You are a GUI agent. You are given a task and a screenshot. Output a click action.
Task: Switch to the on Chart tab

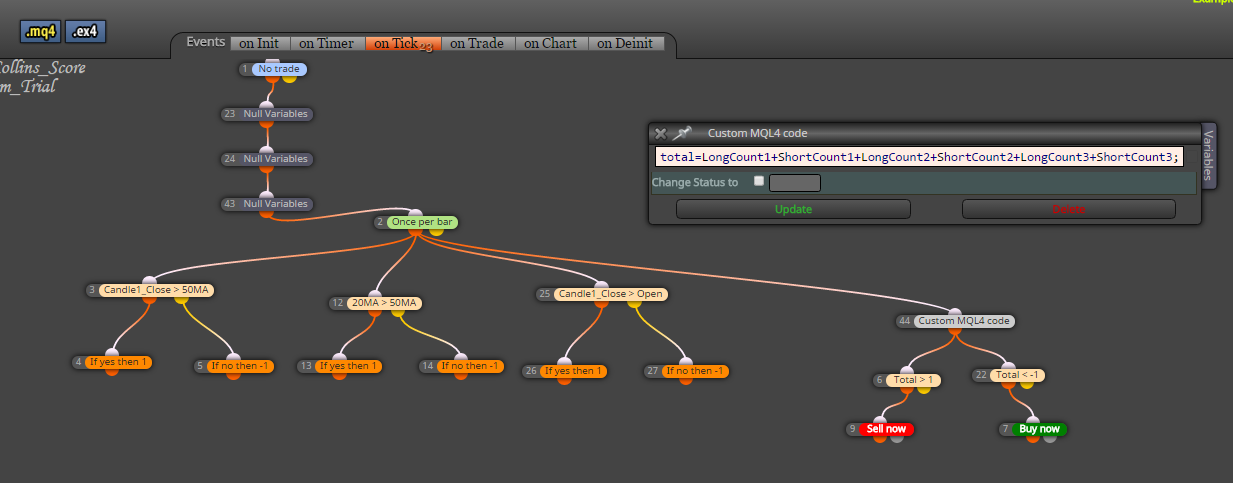click(x=551, y=43)
